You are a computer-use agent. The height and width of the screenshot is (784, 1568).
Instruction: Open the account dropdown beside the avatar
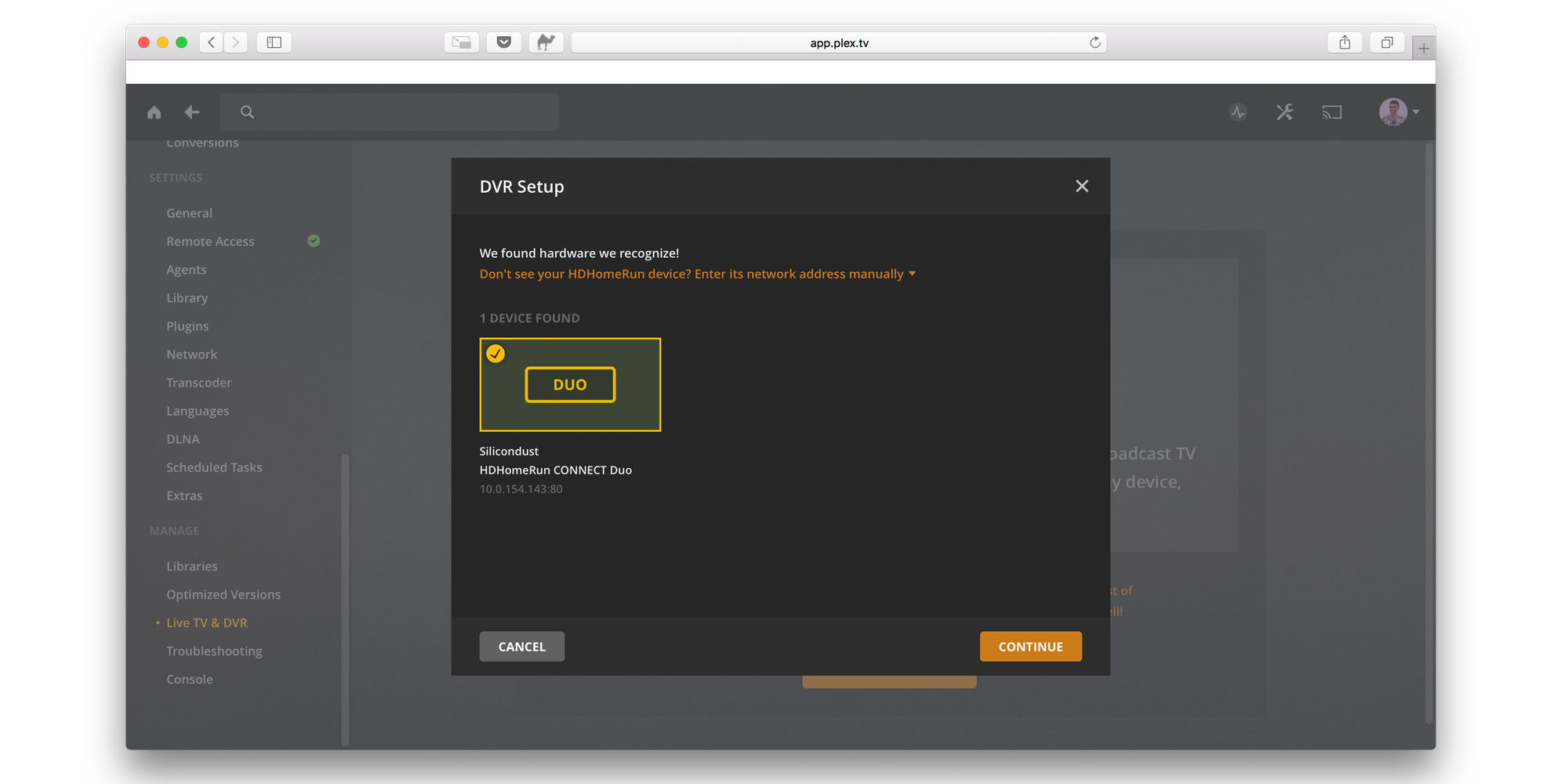1417,112
